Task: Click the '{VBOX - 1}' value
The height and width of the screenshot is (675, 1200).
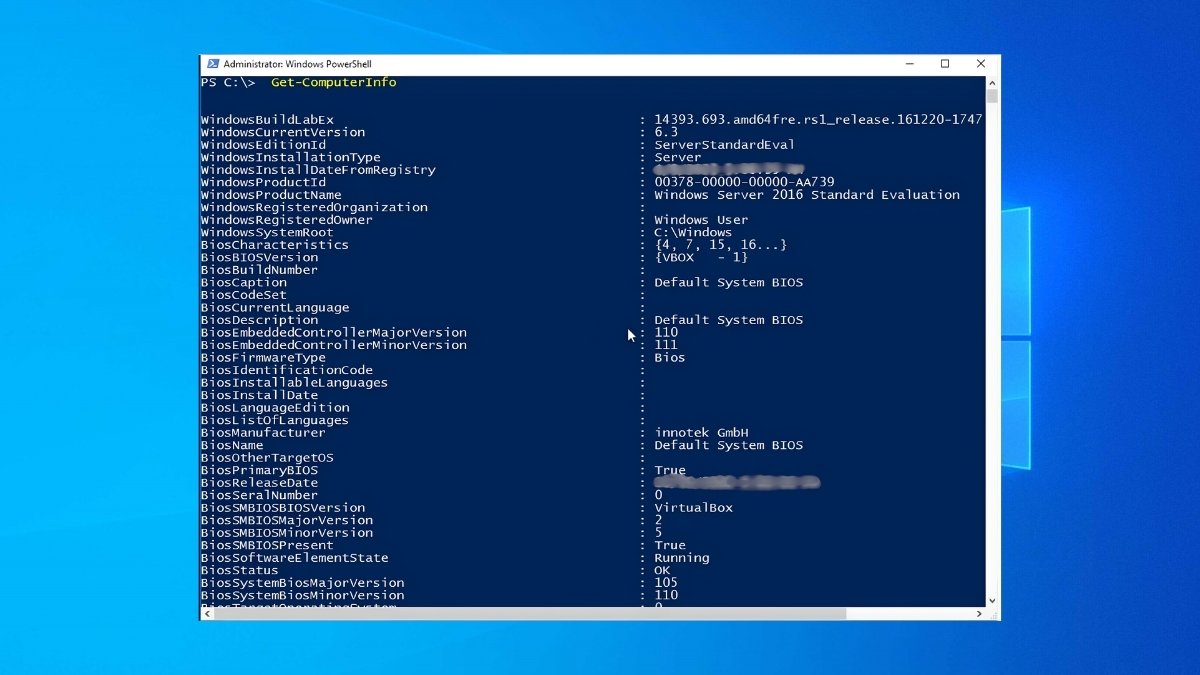Action: tap(701, 257)
